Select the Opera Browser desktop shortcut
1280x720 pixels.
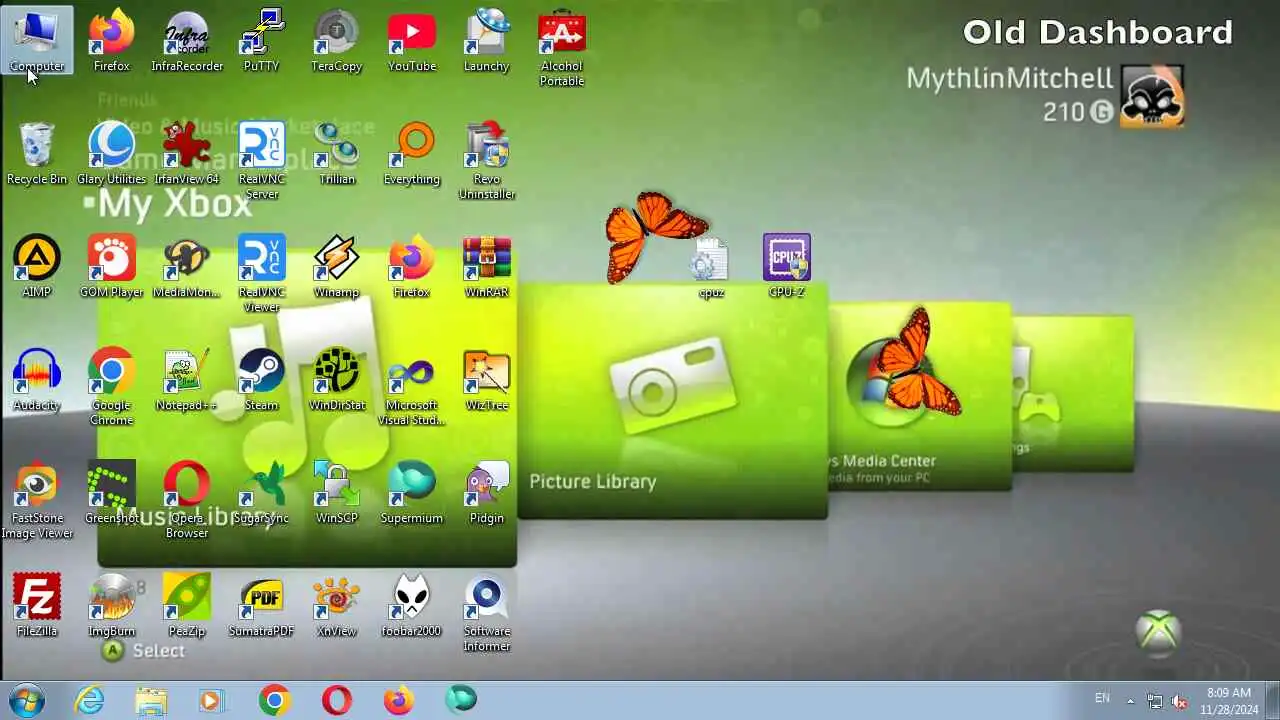point(187,500)
